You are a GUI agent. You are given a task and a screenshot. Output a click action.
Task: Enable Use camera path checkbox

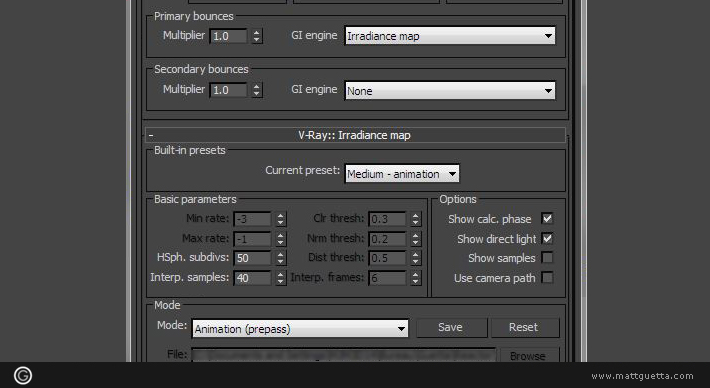547,277
